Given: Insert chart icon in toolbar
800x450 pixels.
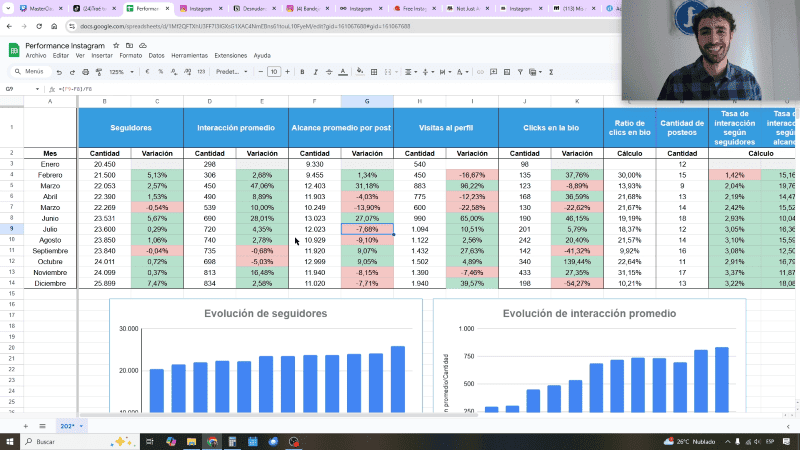Looking at the screenshot, I should (507, 72).
